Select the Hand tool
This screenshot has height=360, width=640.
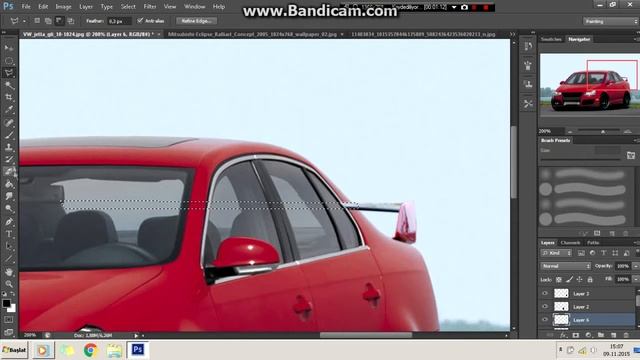pos(9,272)
